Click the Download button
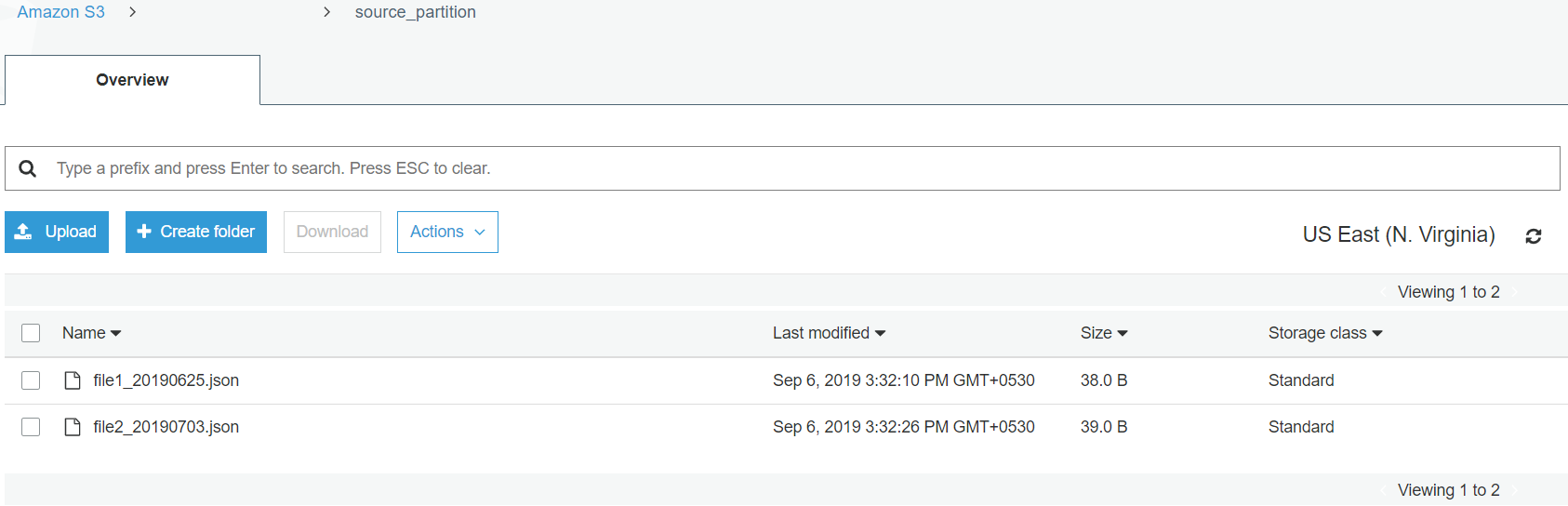 tap(332, 232)
